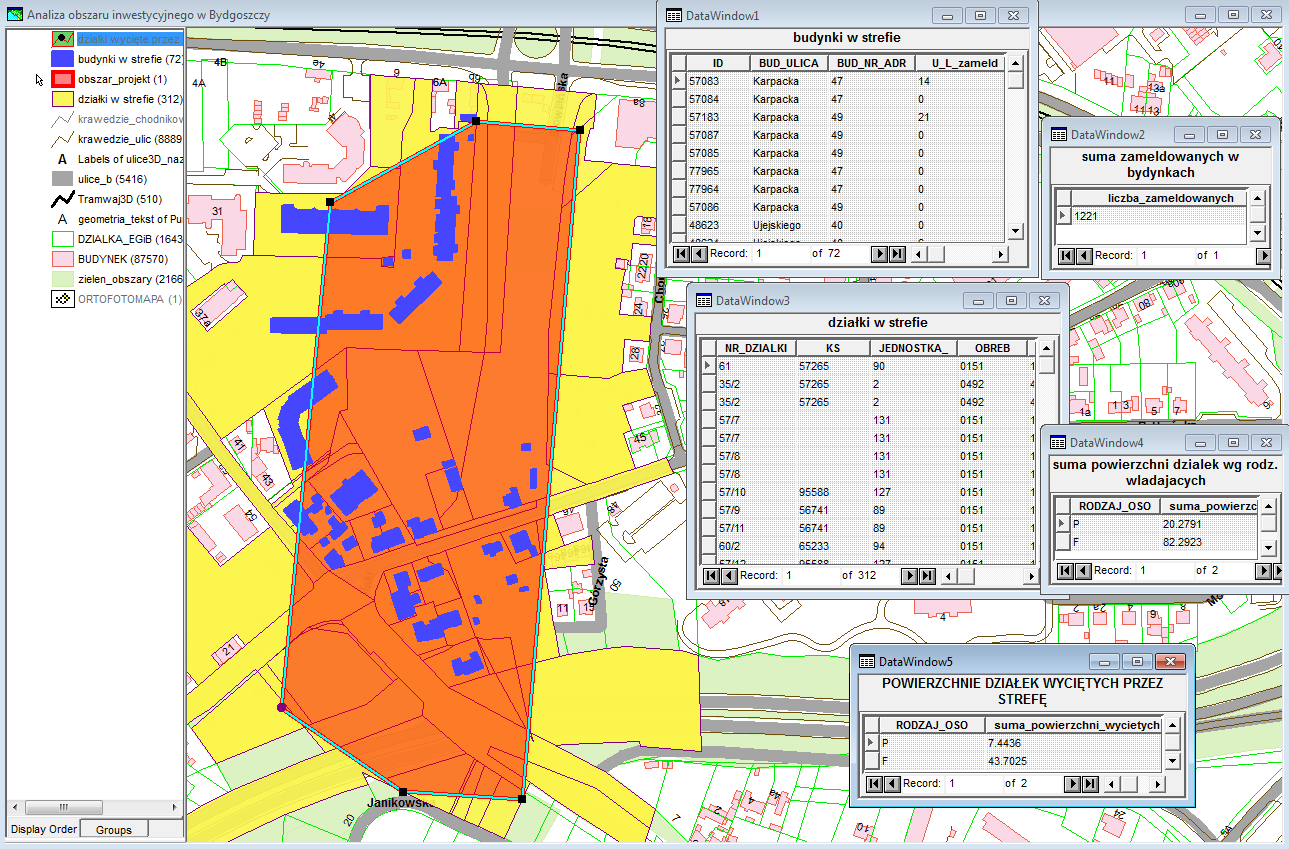
Task: Go to previous record in DataWindow4
Action: pyautogui.click(x=1081, y=571)
